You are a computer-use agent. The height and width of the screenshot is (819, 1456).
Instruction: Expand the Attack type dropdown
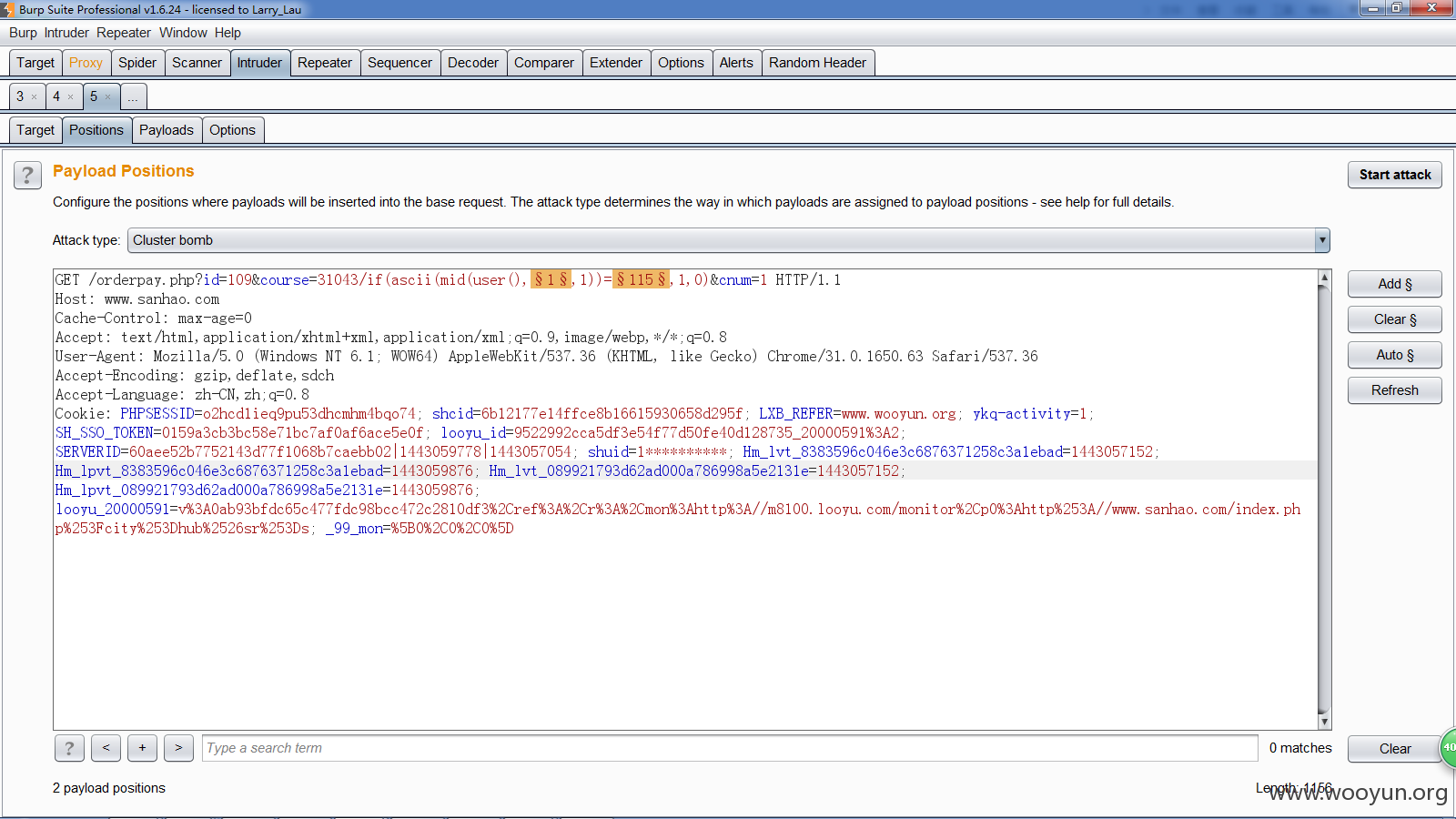click(1322, 240)
